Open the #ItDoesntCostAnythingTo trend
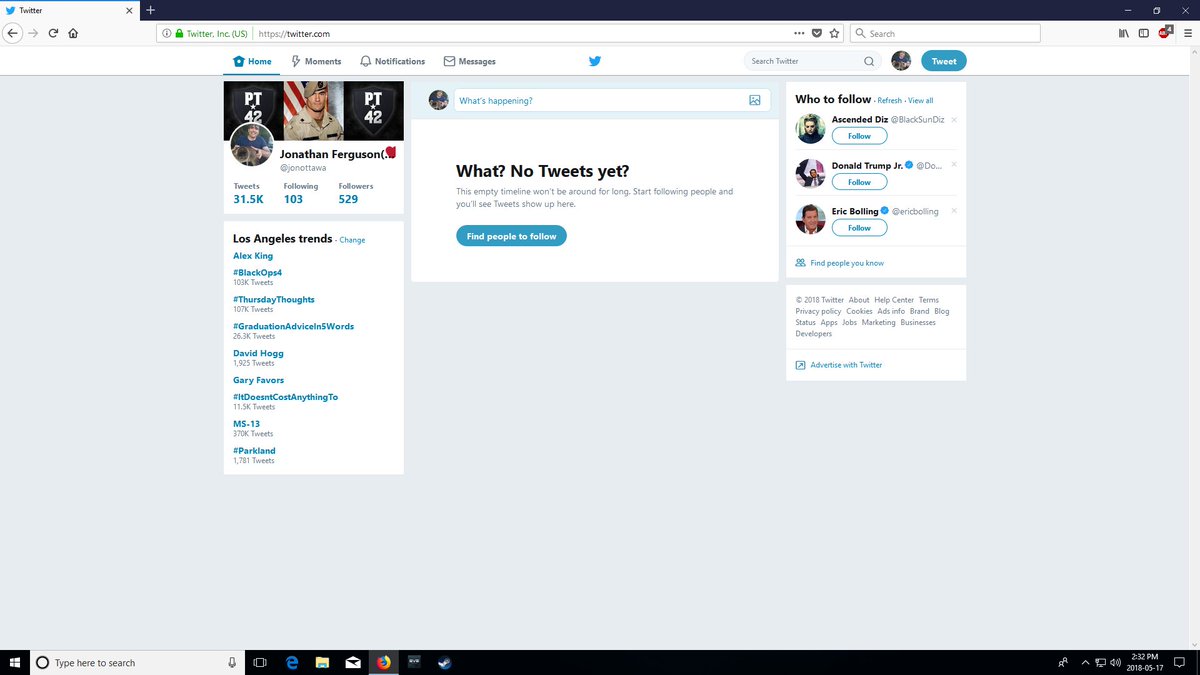The height and width of the screenshot is (675, 1200). (286, 397)
